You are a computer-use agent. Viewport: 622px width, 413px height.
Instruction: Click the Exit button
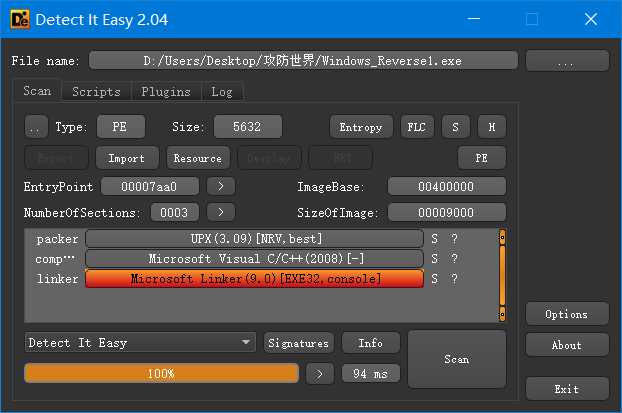[567, 389]
